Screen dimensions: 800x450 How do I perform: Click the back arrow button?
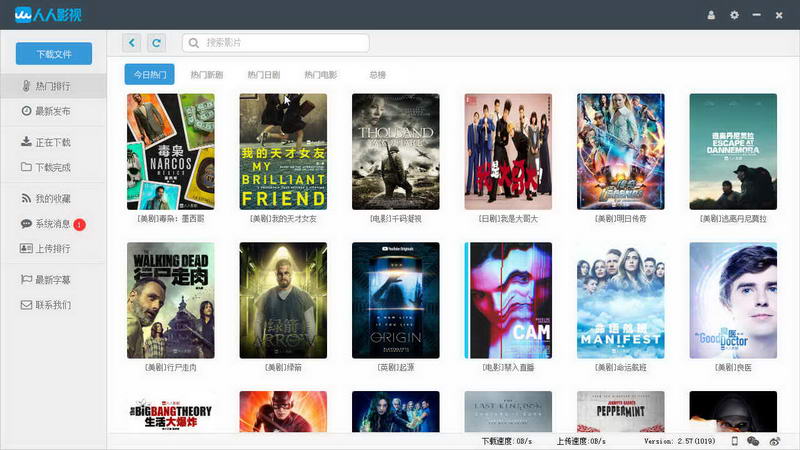(132, 43)
